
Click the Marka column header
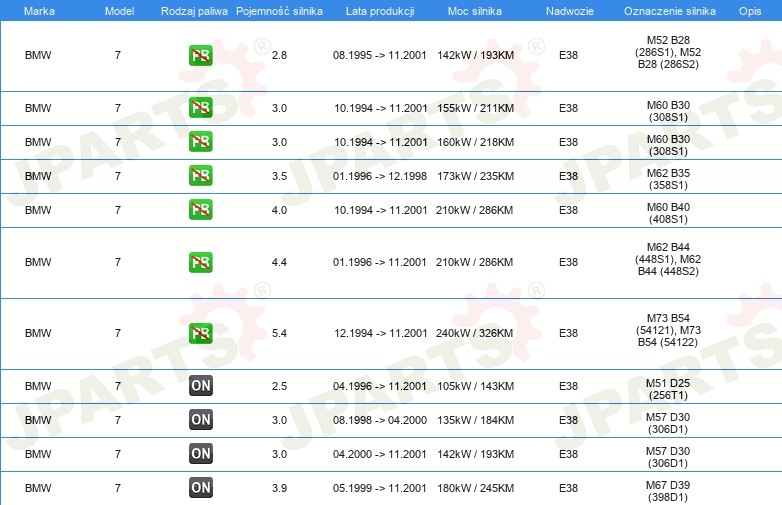[39, 10]
